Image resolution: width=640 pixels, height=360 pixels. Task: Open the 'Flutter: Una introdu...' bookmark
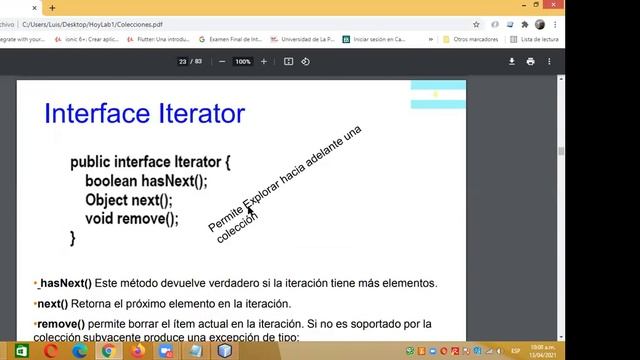tap(159, 39)
